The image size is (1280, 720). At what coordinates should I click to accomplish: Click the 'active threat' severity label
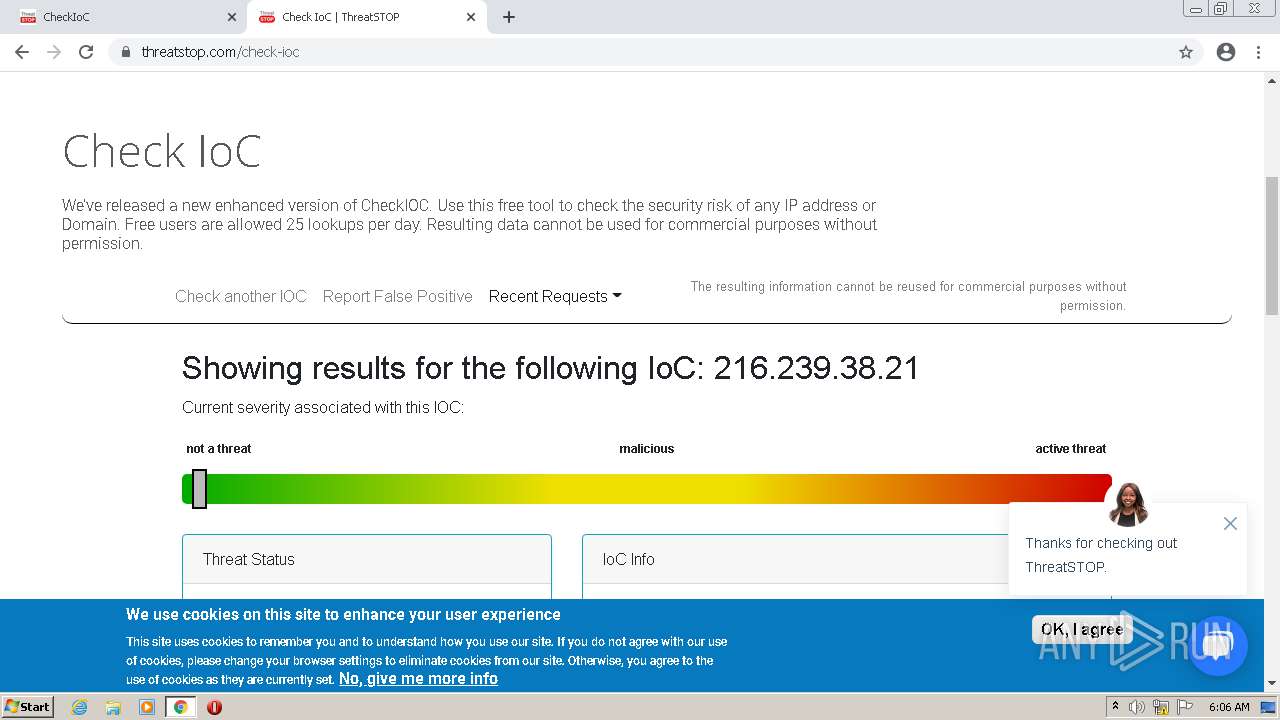[x=1071, y=449]
